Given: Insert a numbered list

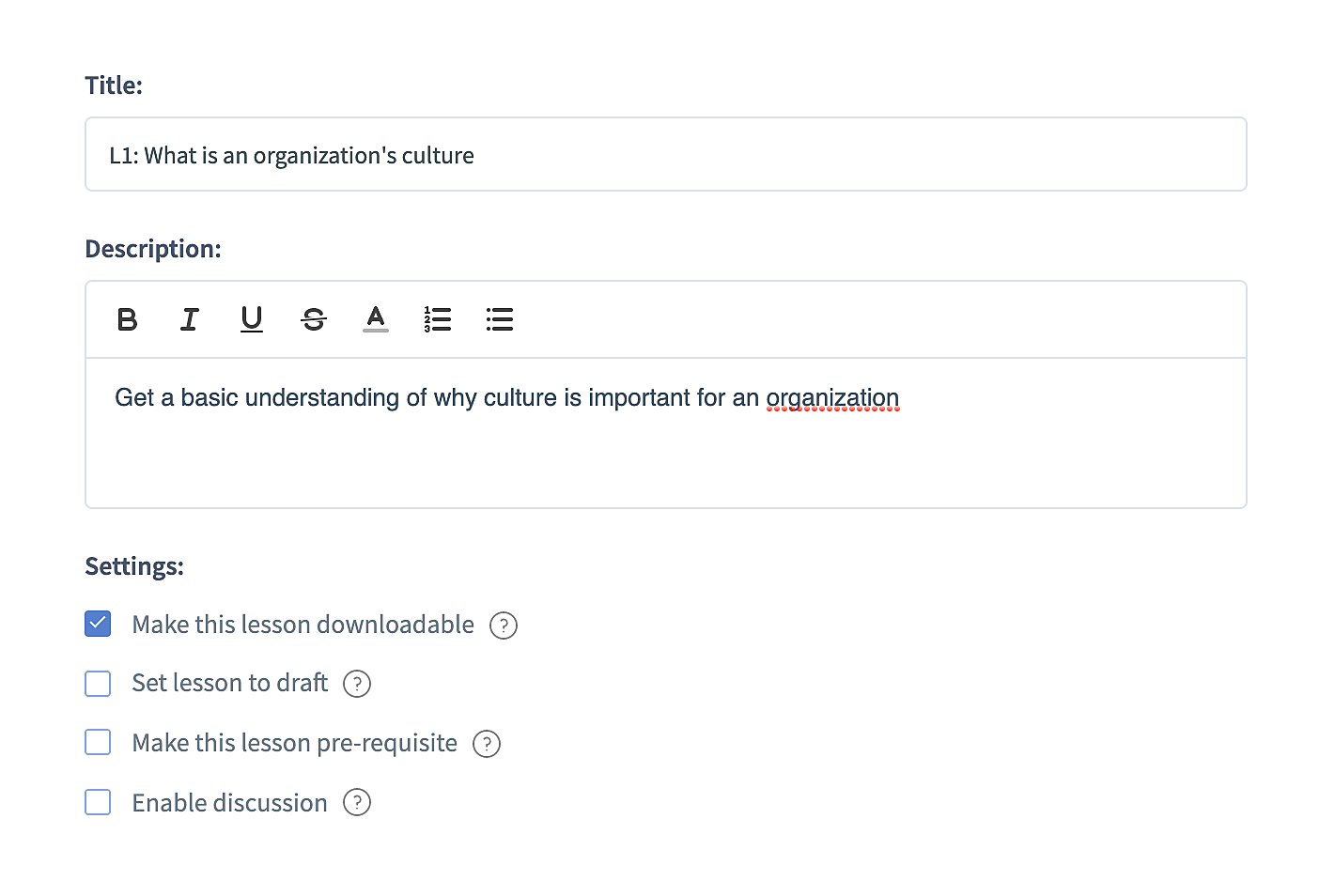Looking at the screenshot, I should [438, 320].
